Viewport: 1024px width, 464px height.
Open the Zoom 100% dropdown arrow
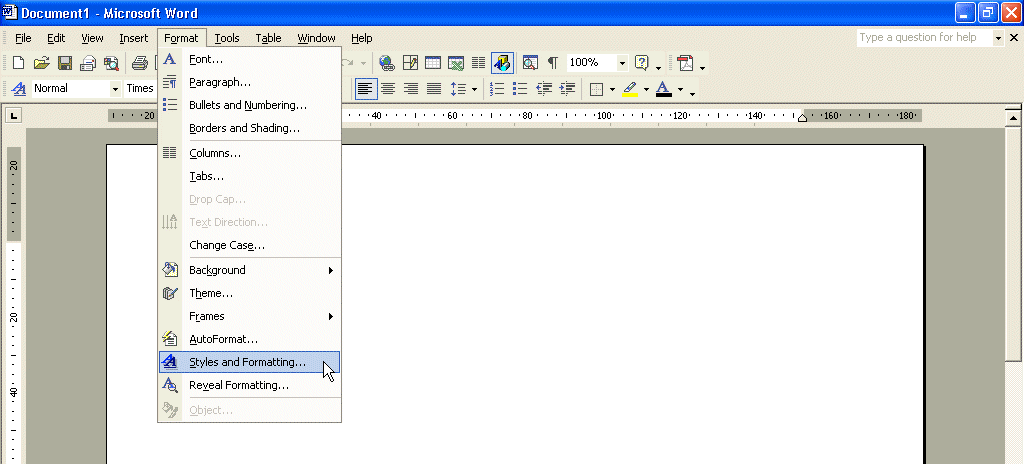pos(622,63)
